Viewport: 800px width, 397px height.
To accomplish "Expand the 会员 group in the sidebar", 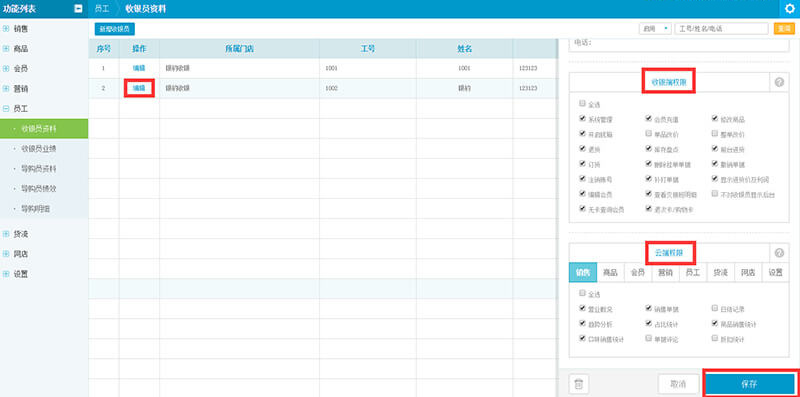I will (6, 68).
